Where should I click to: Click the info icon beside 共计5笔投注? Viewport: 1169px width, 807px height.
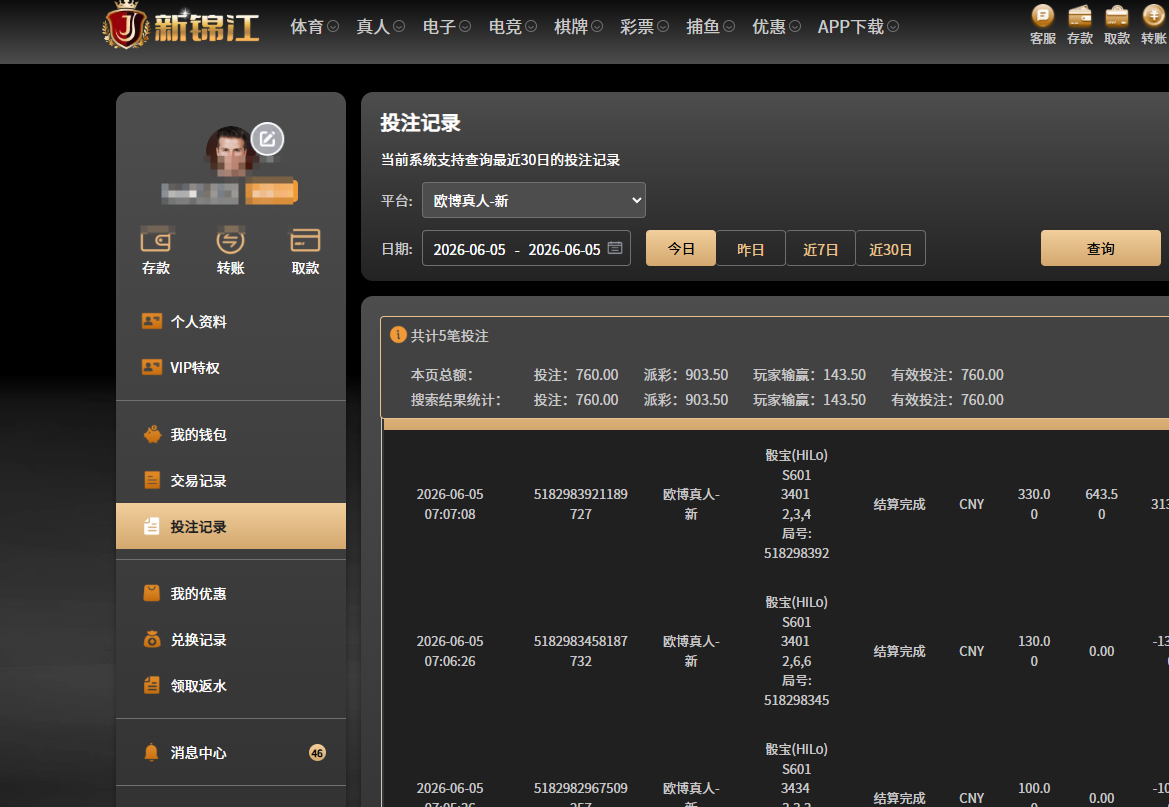pyautogui.click(x=398, y=335)
